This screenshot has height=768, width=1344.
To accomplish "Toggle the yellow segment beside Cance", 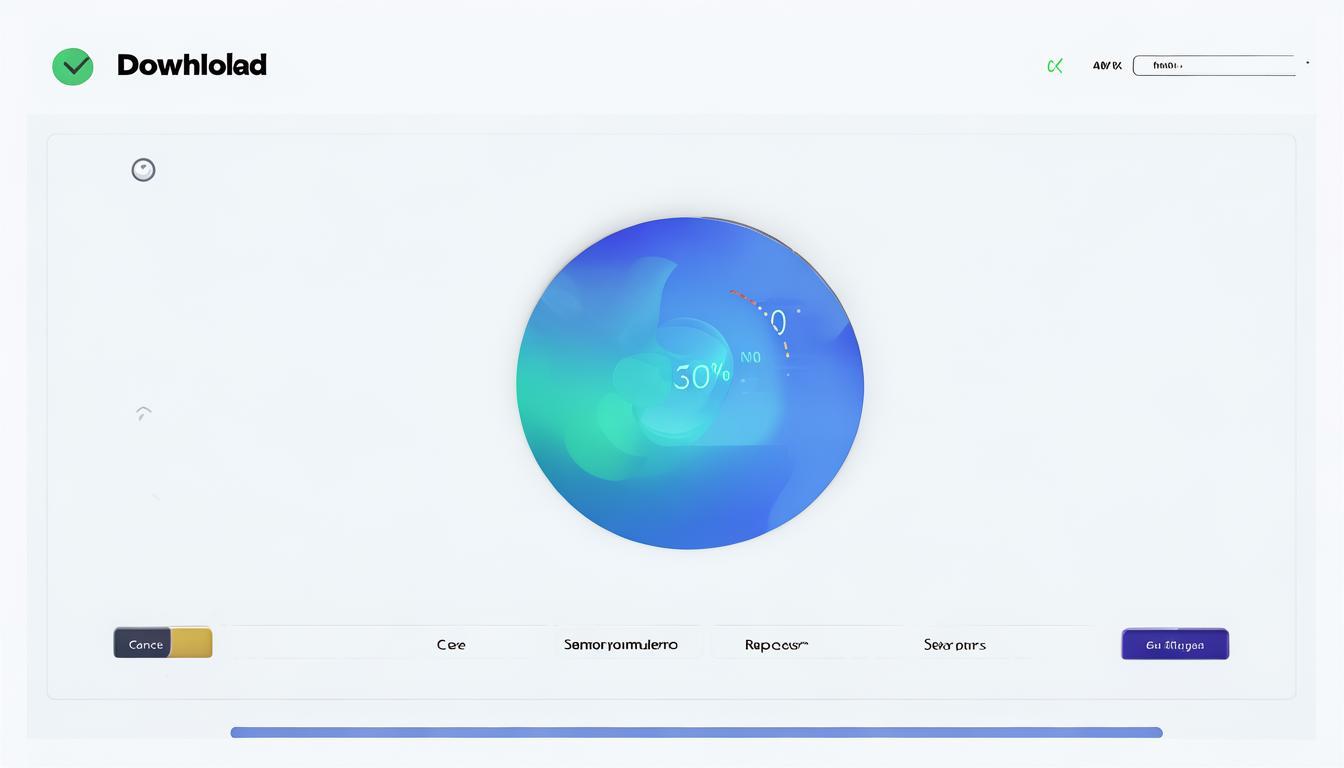I will [x=192, y=643].
